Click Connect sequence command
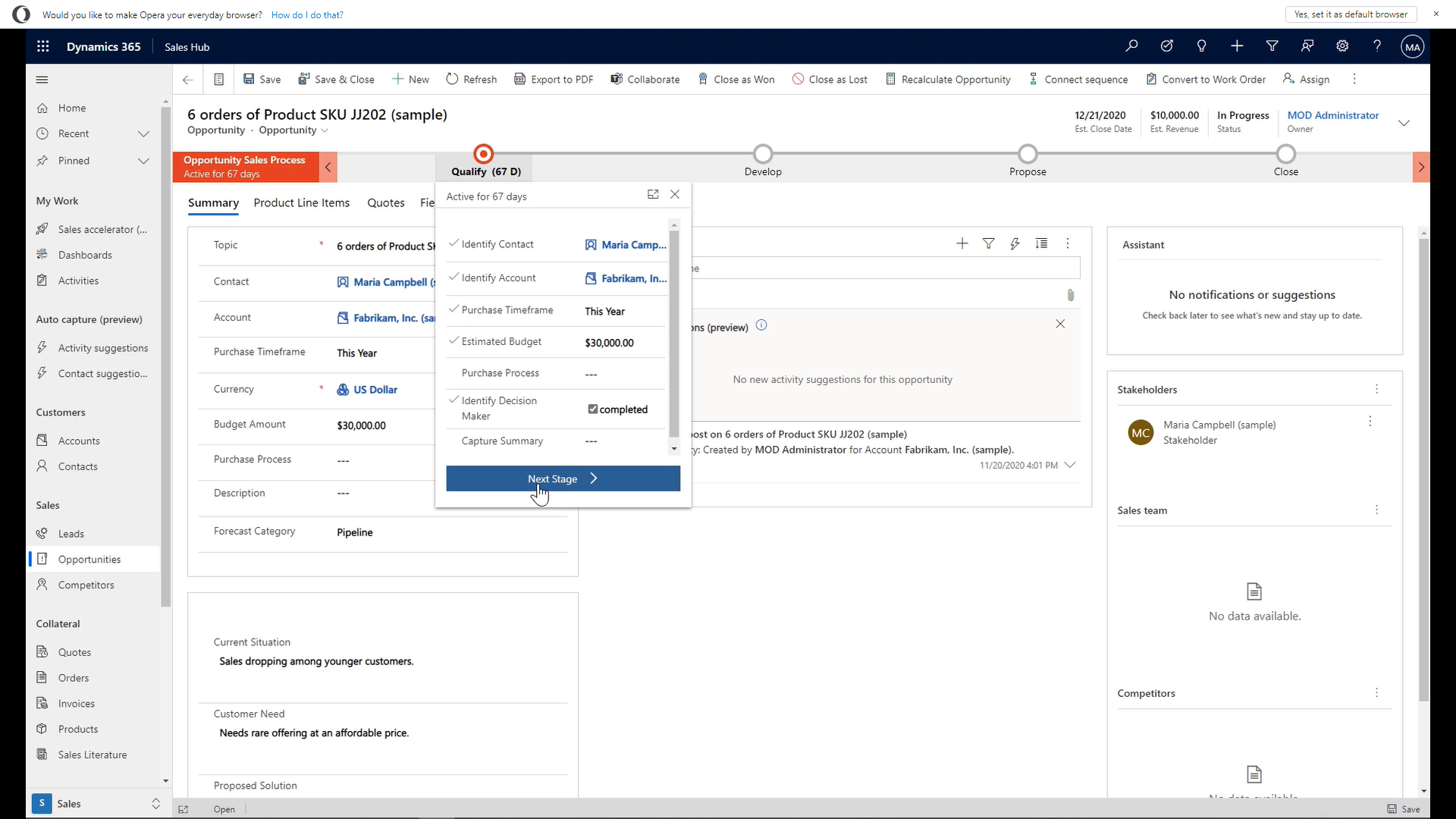Viewport: 1456px width, 819px height. 1078,80
